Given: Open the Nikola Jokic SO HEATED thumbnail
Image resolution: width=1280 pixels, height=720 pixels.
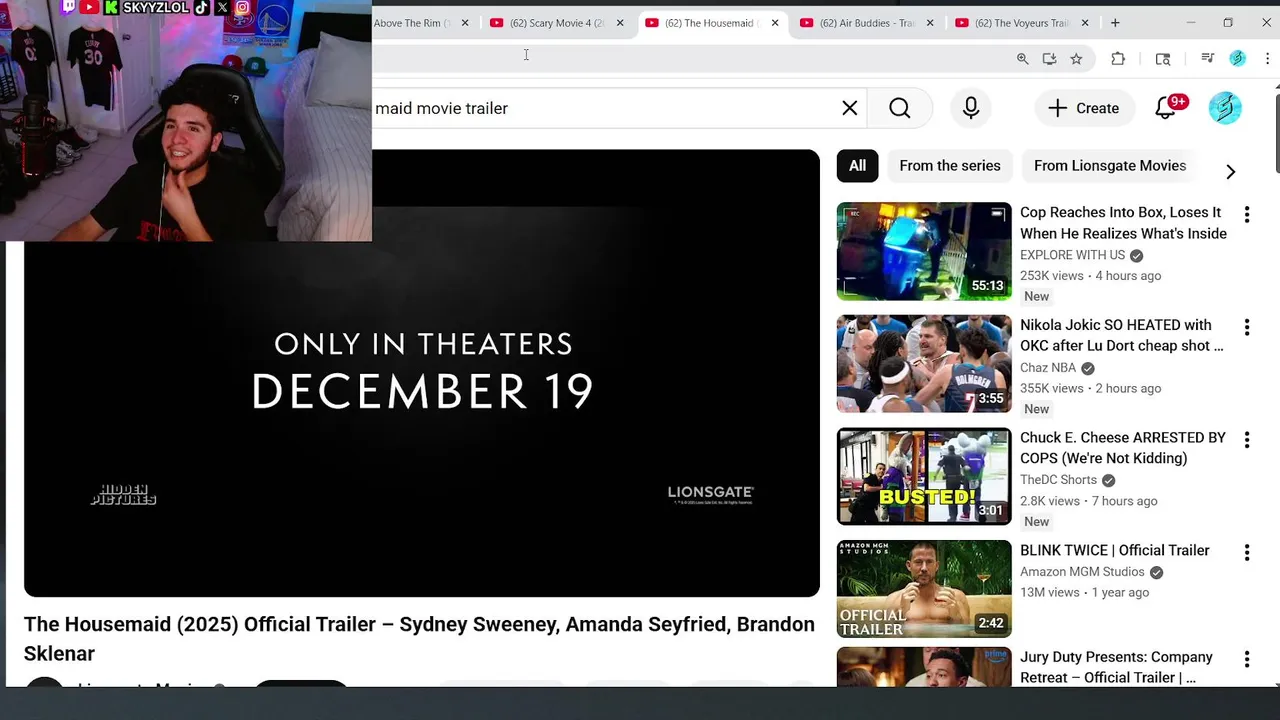Looking at the screenshot, I should click(924, 364).
